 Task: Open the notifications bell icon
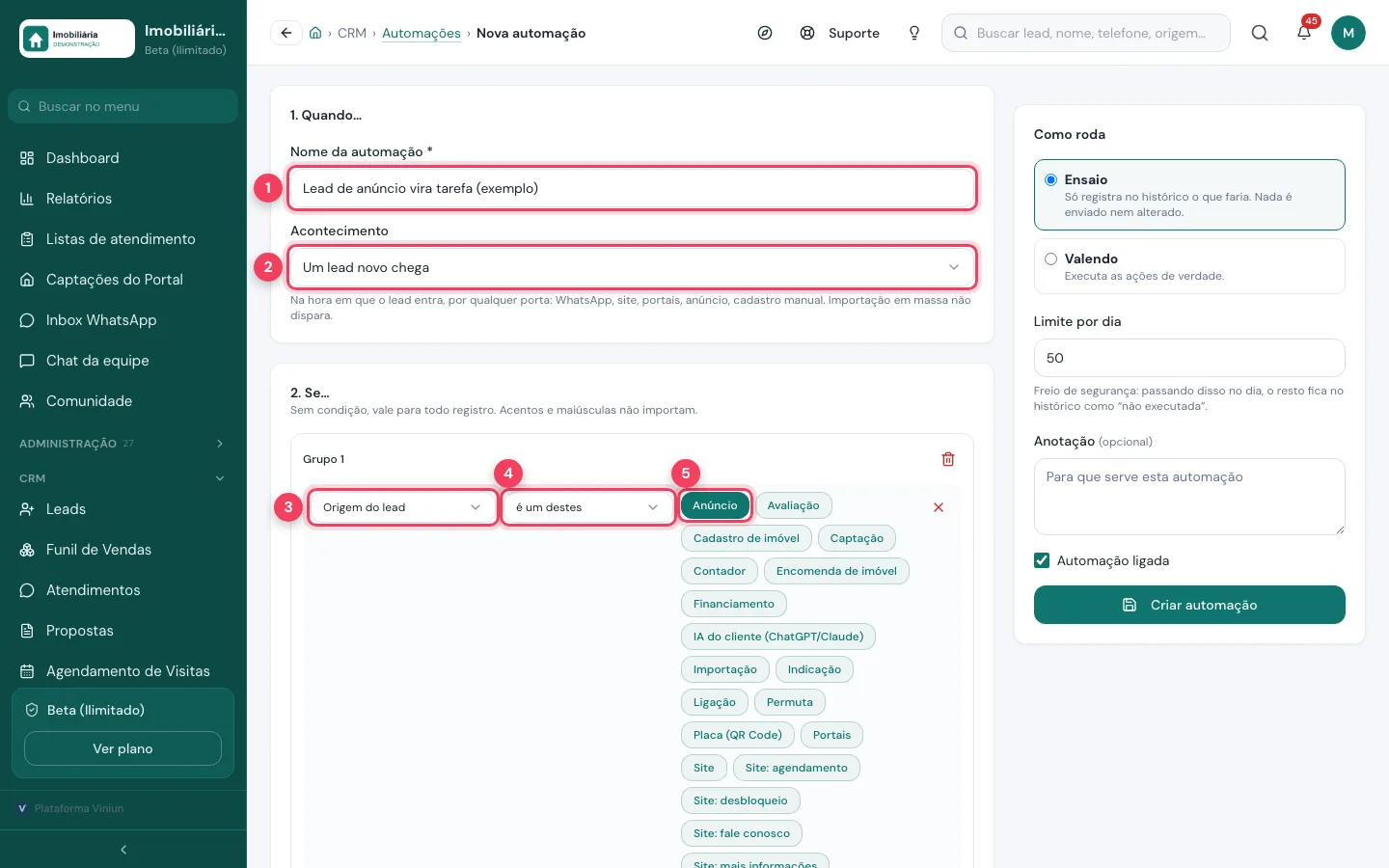pyautogui.click(x=1304, y=33)
